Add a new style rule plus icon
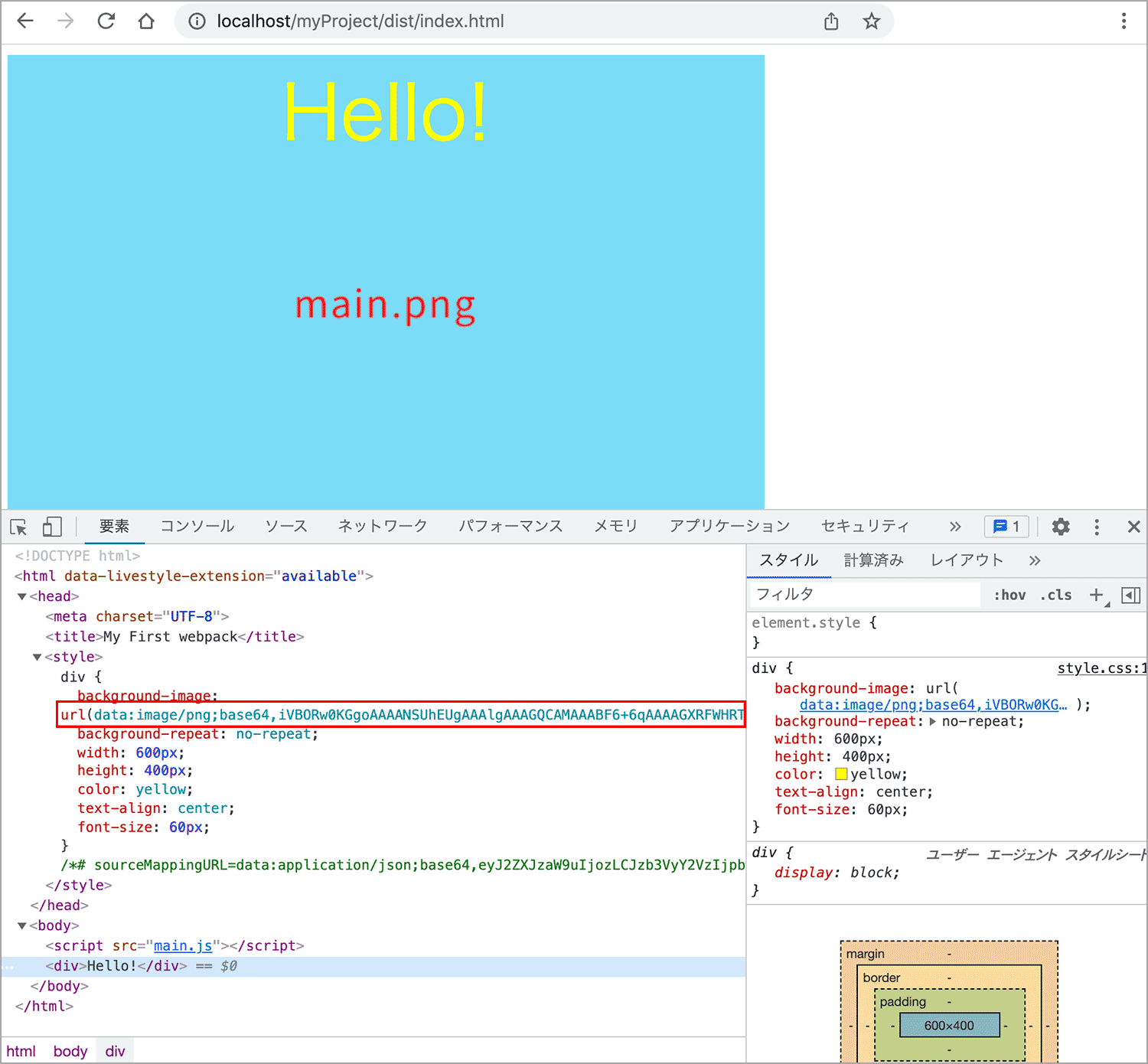The height and width of the screenshot is (1064, 1148). (1097, 595)
